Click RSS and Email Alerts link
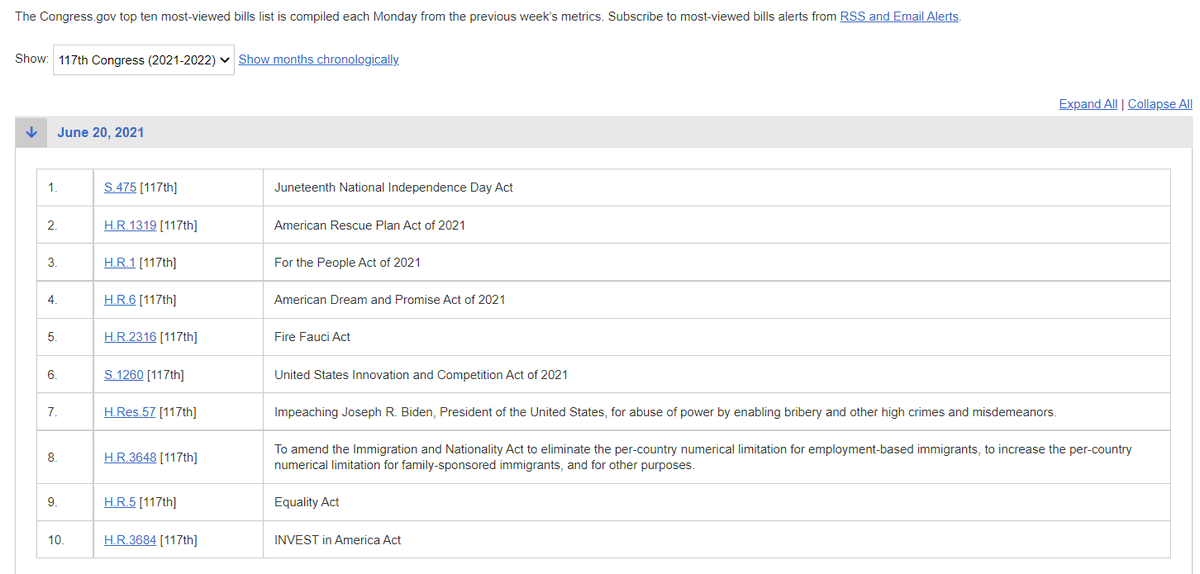Viewport: 1200px width, 574px height. coord(899,17)
